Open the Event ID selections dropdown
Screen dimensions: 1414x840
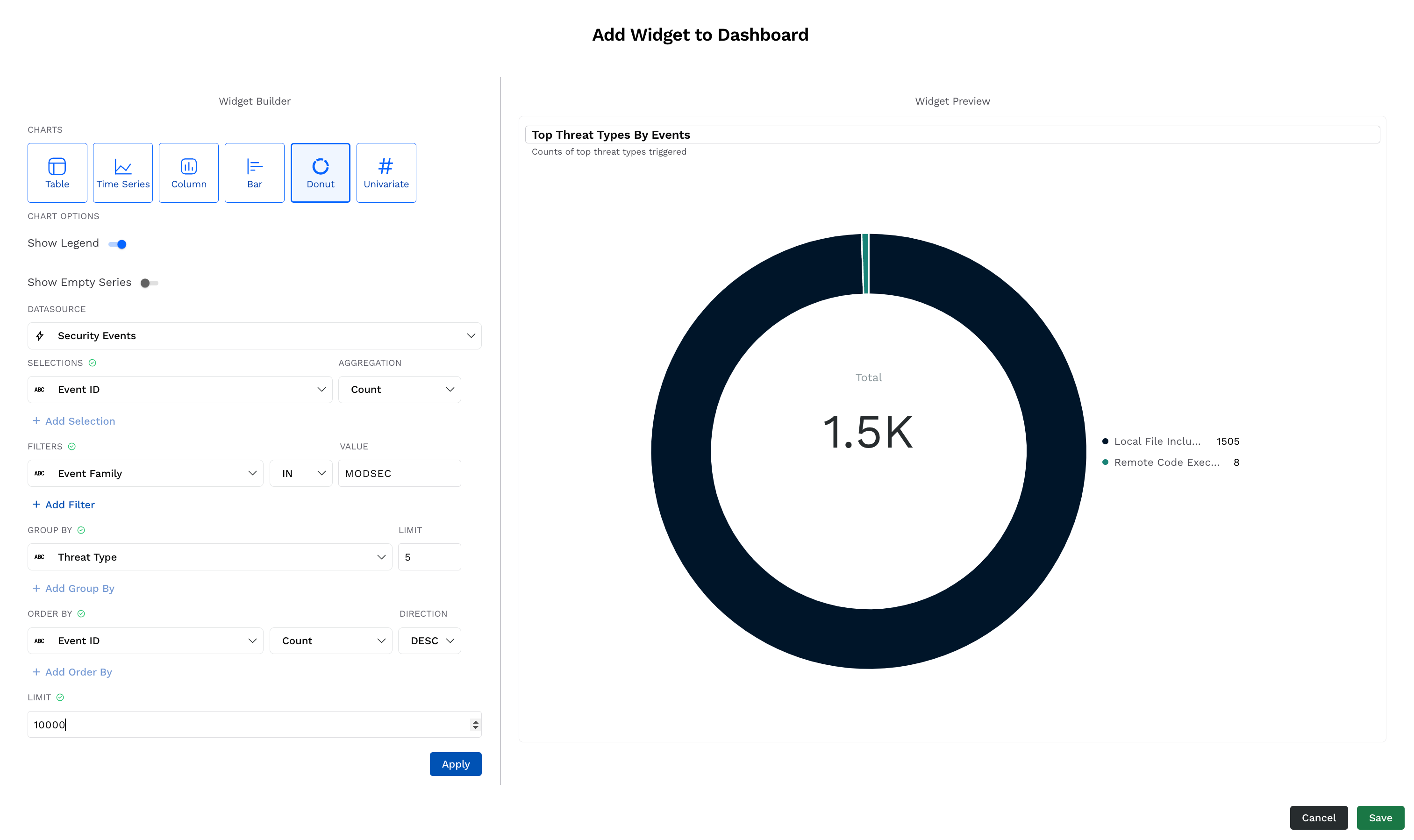pyautogui.click(x=179, y=390)
